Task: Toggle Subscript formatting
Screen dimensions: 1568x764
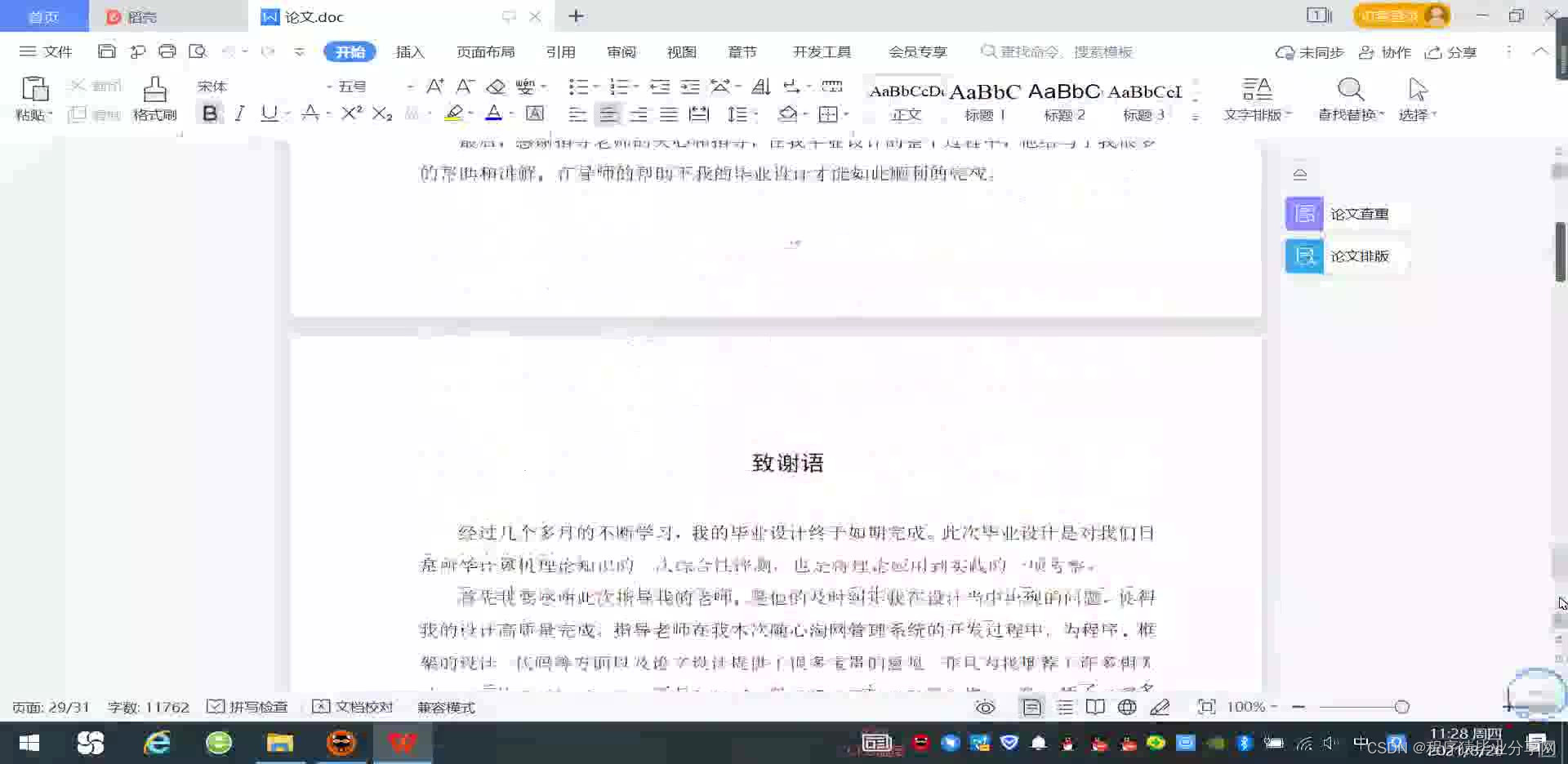Action: [382, 113]
